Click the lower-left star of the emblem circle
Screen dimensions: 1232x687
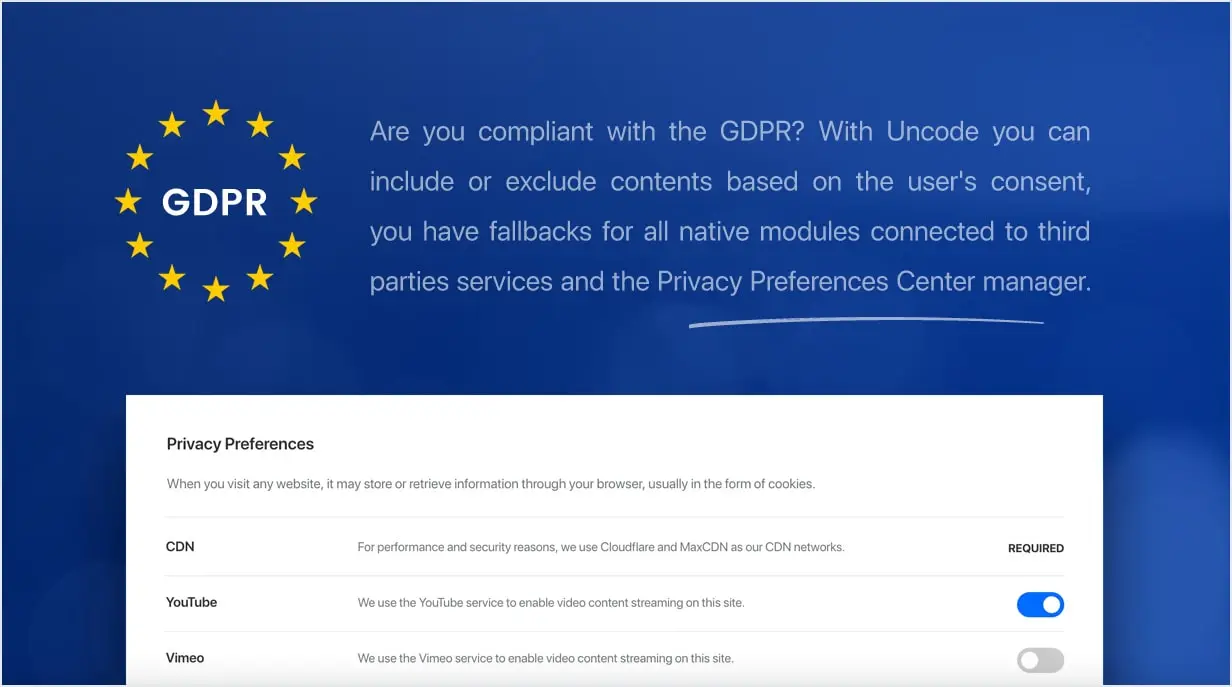click(140, 246)
